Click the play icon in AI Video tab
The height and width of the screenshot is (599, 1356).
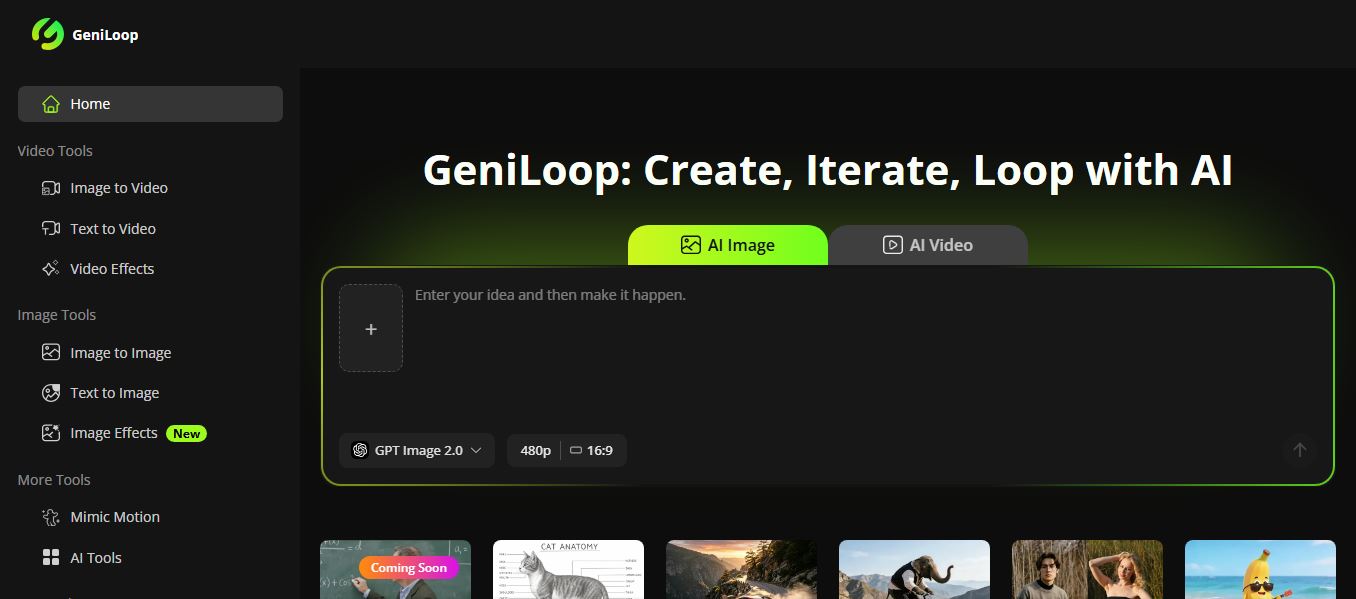coord(892,245)
